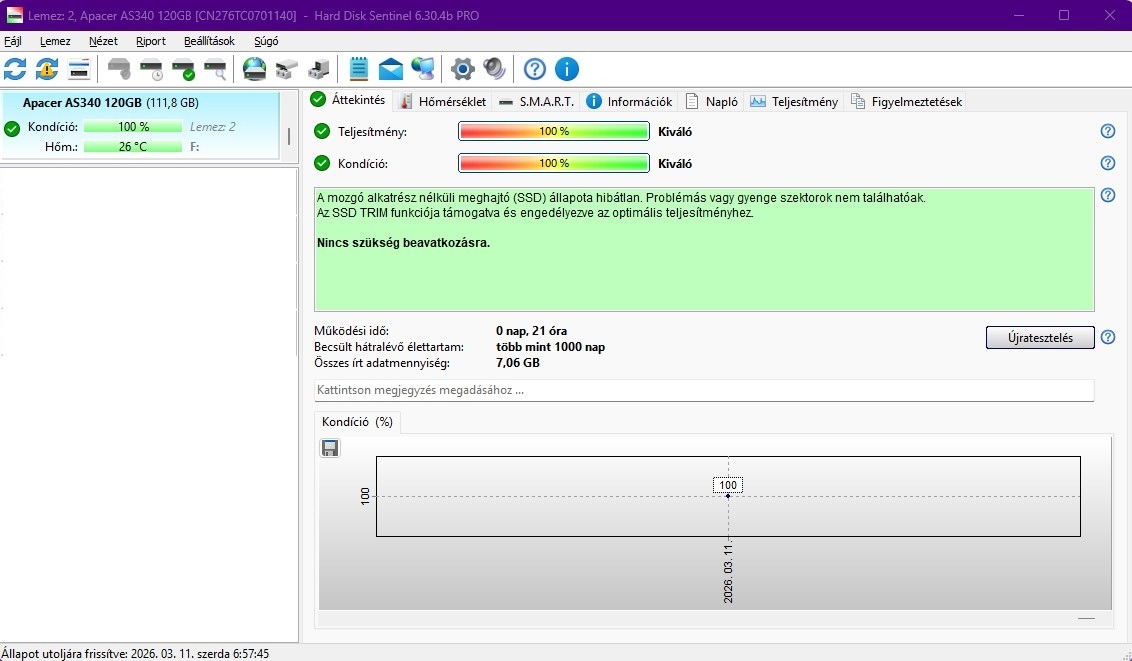This screenshot has width=1132, height=661.
Task: Click help icon beside the Kondíció bar row
Action: [x=1107, y=163]
